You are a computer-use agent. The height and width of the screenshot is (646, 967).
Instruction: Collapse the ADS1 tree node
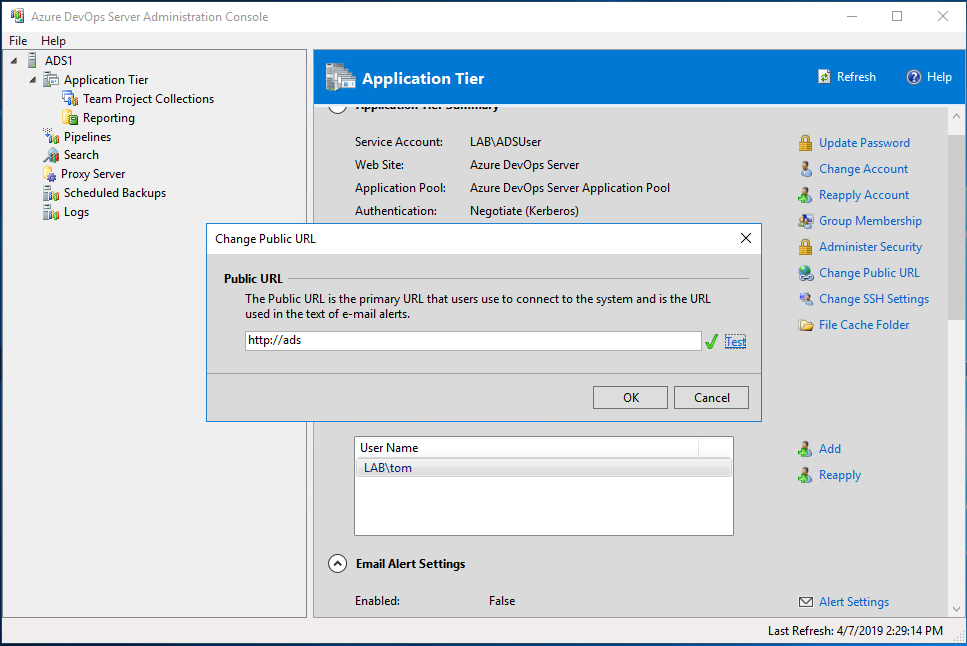(x=14, y=60)
